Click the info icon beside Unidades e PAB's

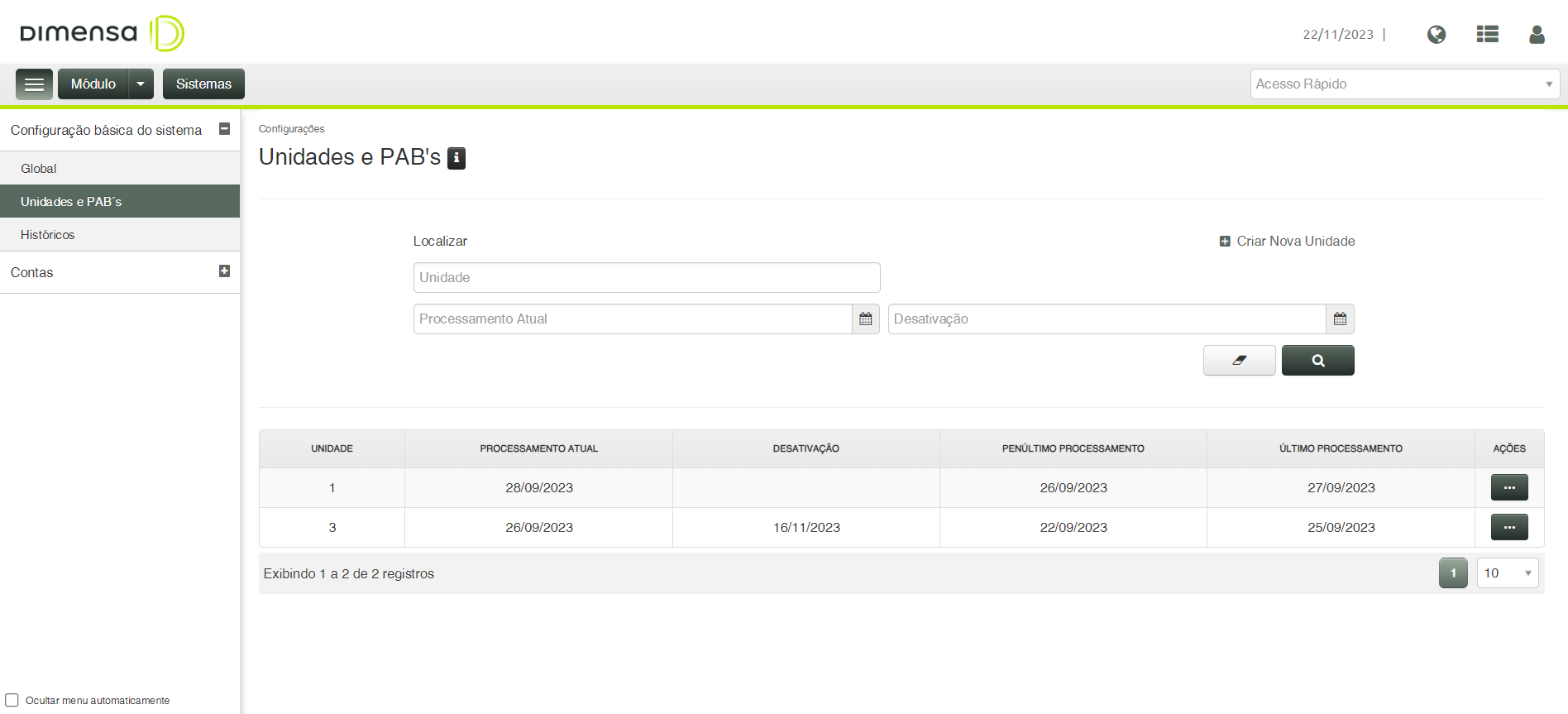tap(457, 158)
